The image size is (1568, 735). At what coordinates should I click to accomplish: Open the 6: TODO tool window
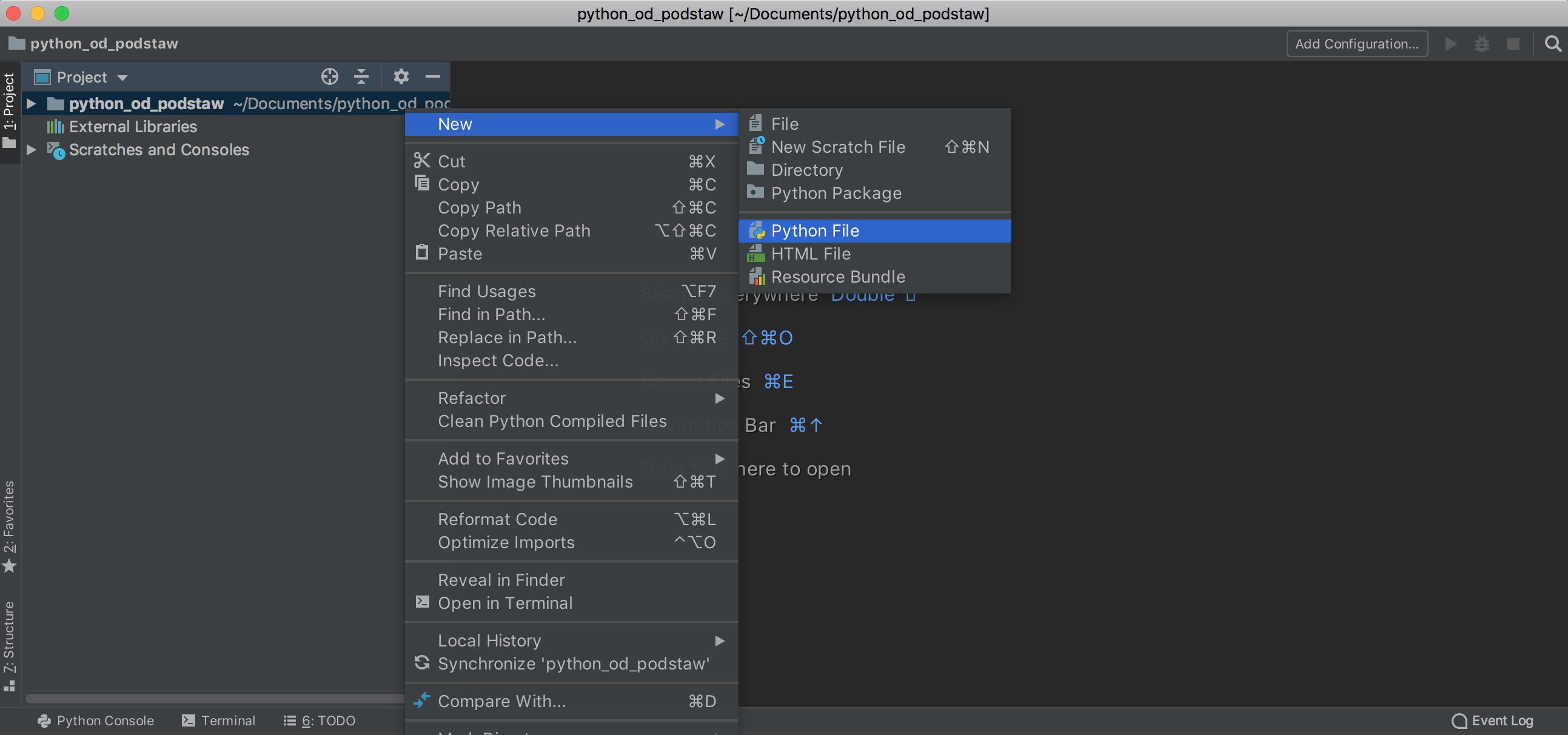pyautogui.click(x=320, y=720)
